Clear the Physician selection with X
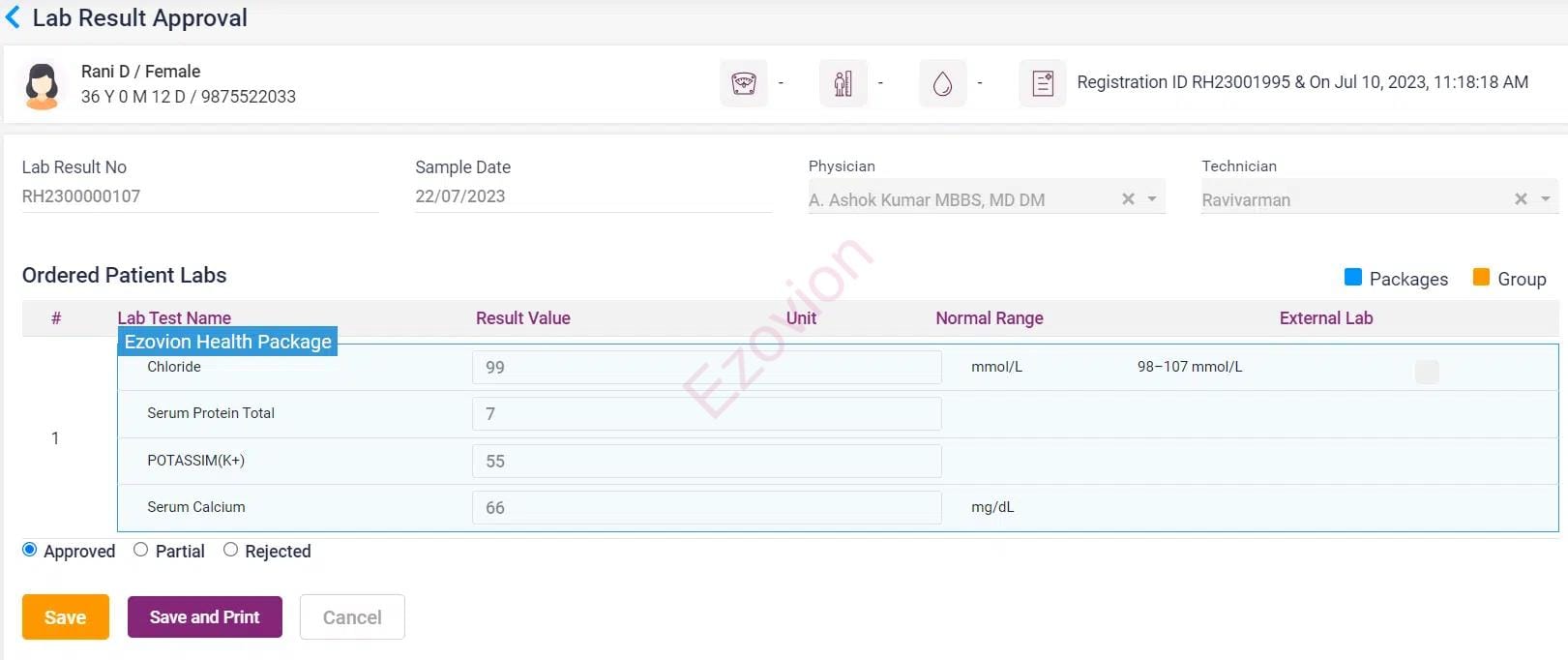Image resolution: width=1568 pixels, height=660 pixels. (1128, 199)
